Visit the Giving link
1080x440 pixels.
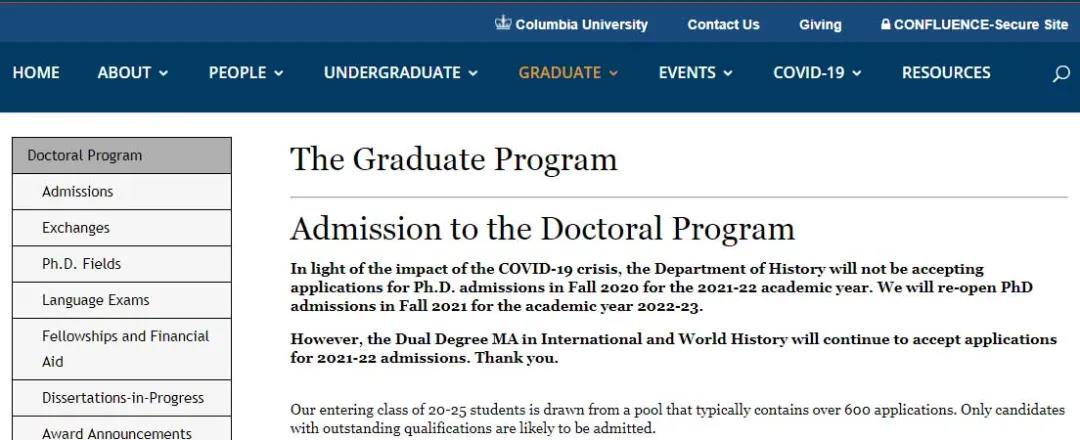(x=820, y=25)
